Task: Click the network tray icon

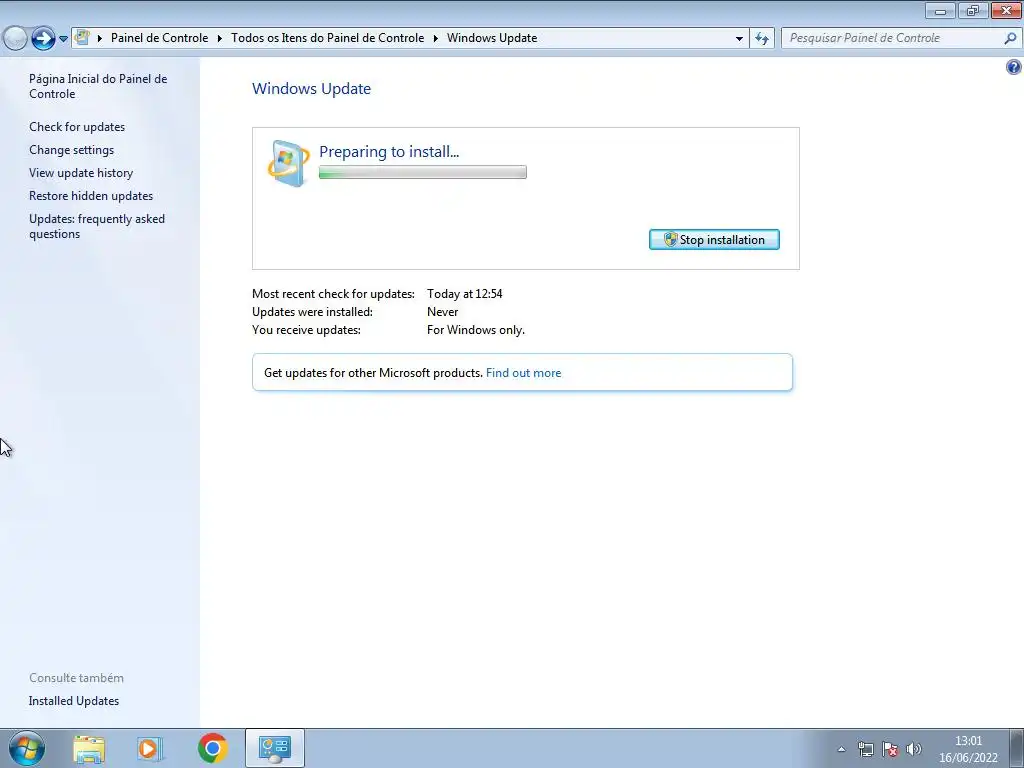Action: tap(865, 749)
